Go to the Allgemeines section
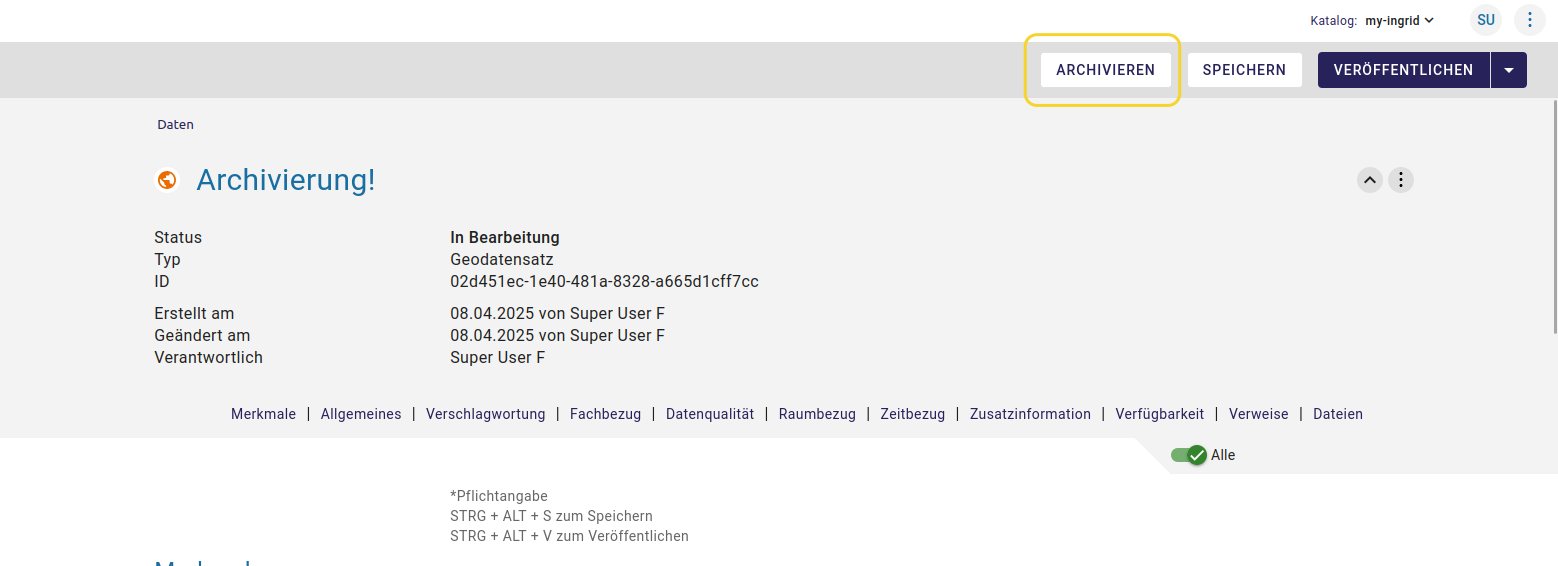1558x566 pixels. click(361, 414)
